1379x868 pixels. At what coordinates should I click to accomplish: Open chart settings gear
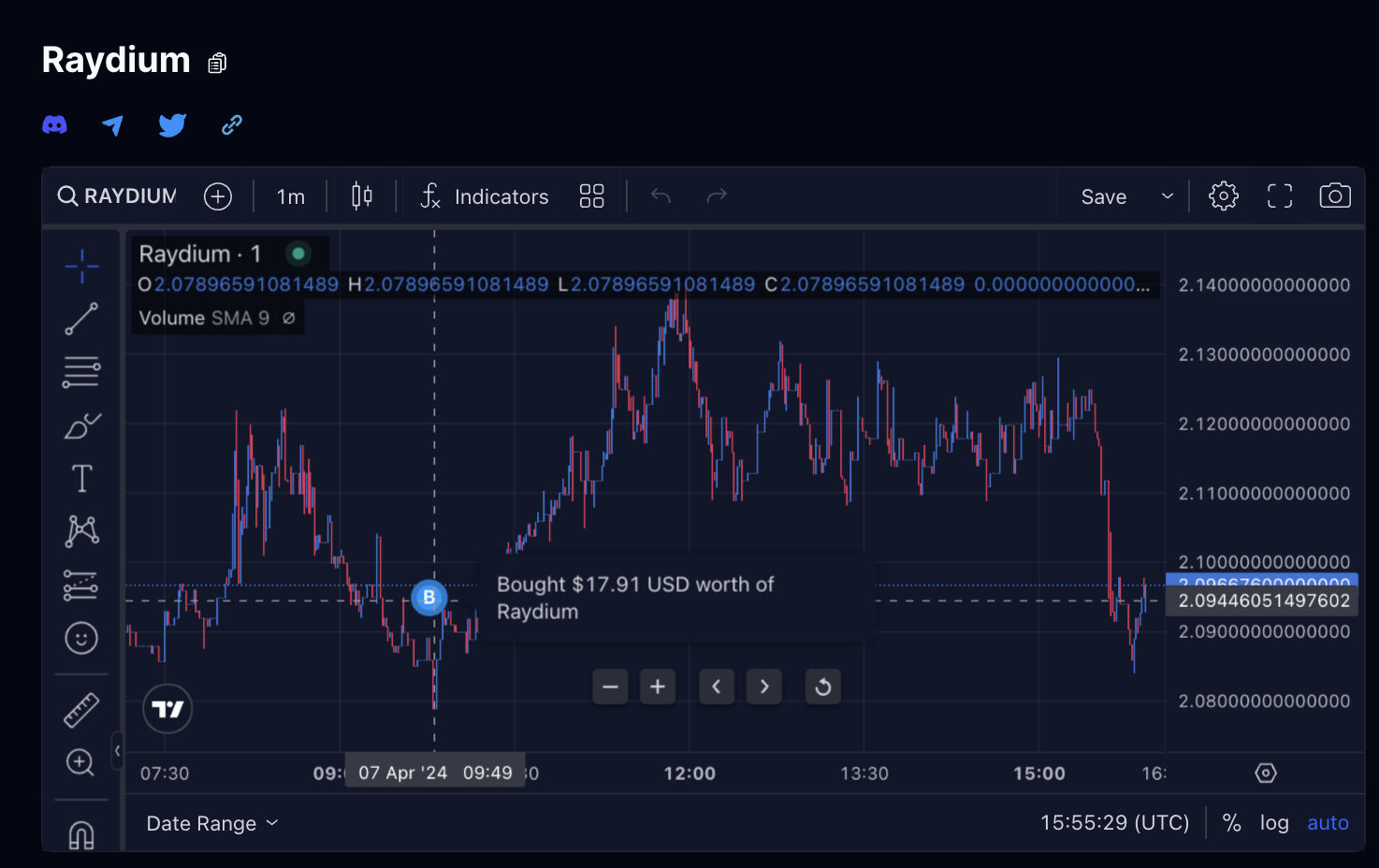1224,196
